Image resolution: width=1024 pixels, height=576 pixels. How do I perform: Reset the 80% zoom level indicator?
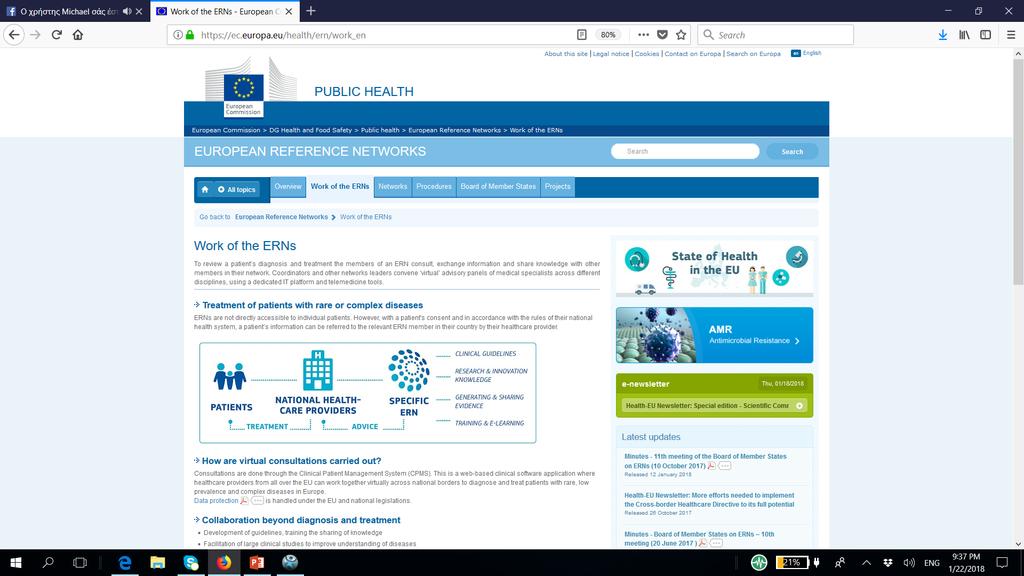608,35
